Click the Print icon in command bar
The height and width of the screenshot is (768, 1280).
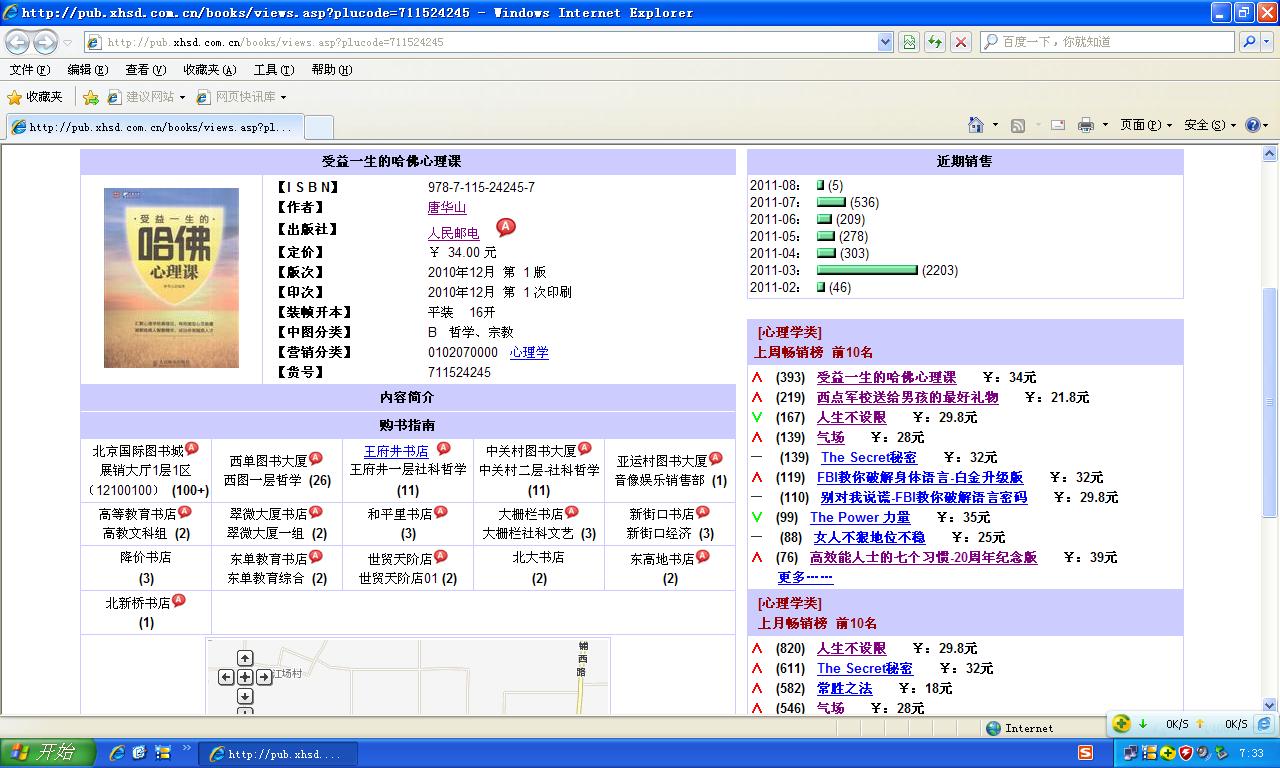[x=1086, y=125]
